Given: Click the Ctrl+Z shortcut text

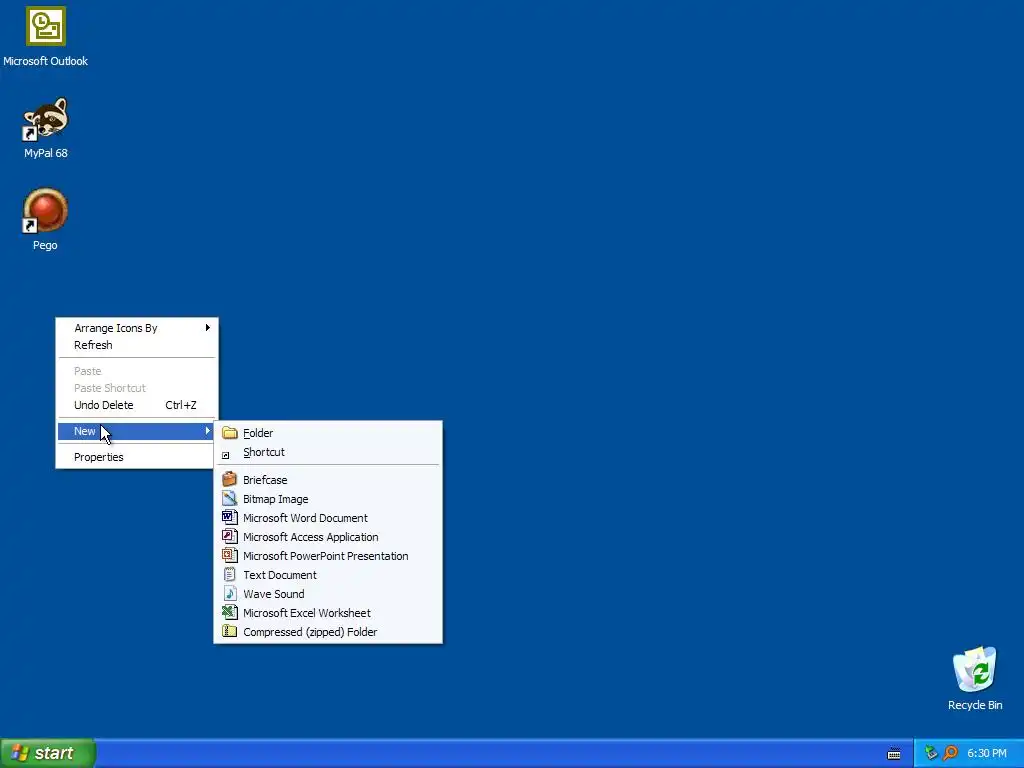Looking at the screenshot, I should [181, 405].
